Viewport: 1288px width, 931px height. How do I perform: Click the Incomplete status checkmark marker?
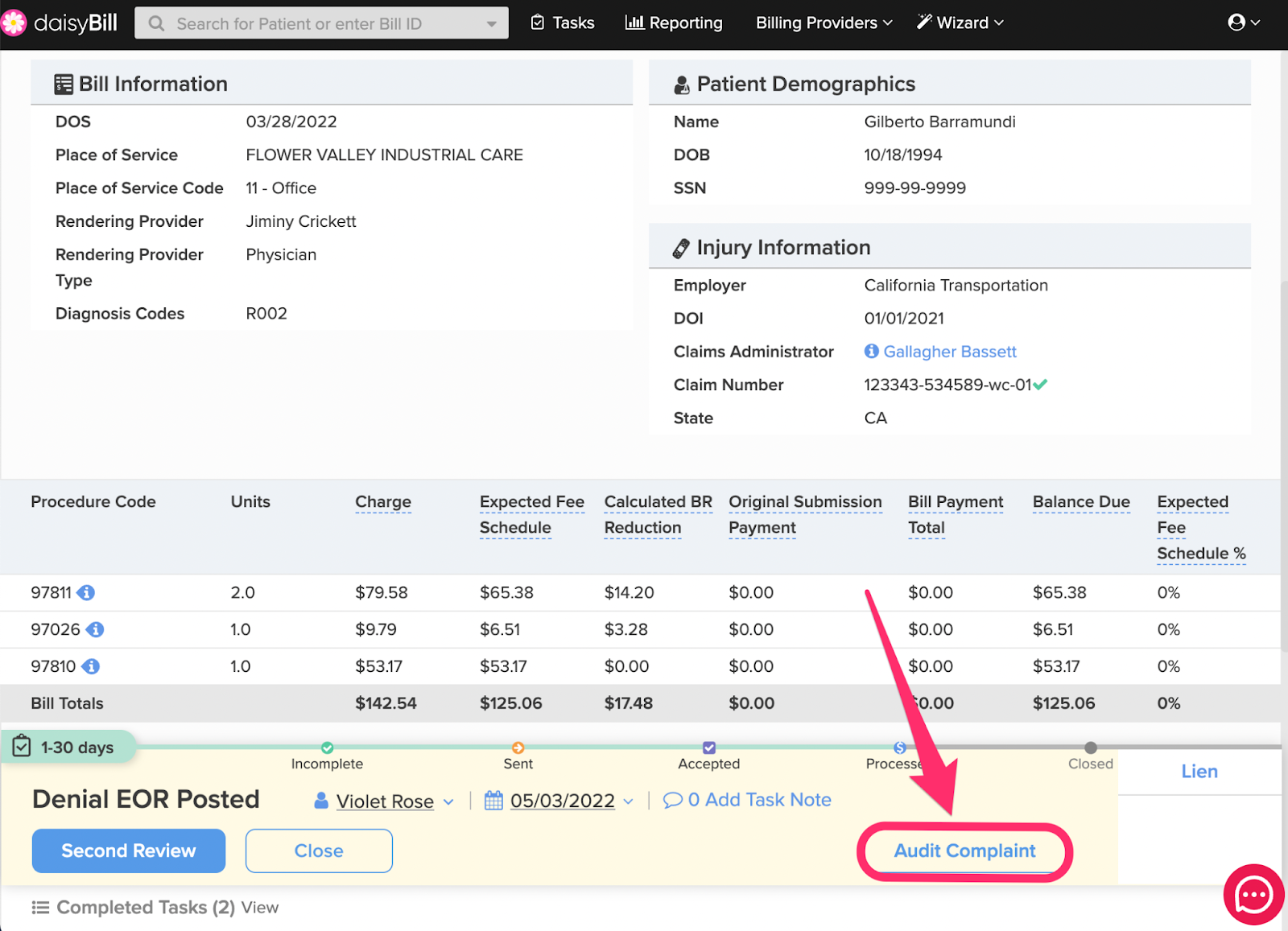tap(327, 748)
